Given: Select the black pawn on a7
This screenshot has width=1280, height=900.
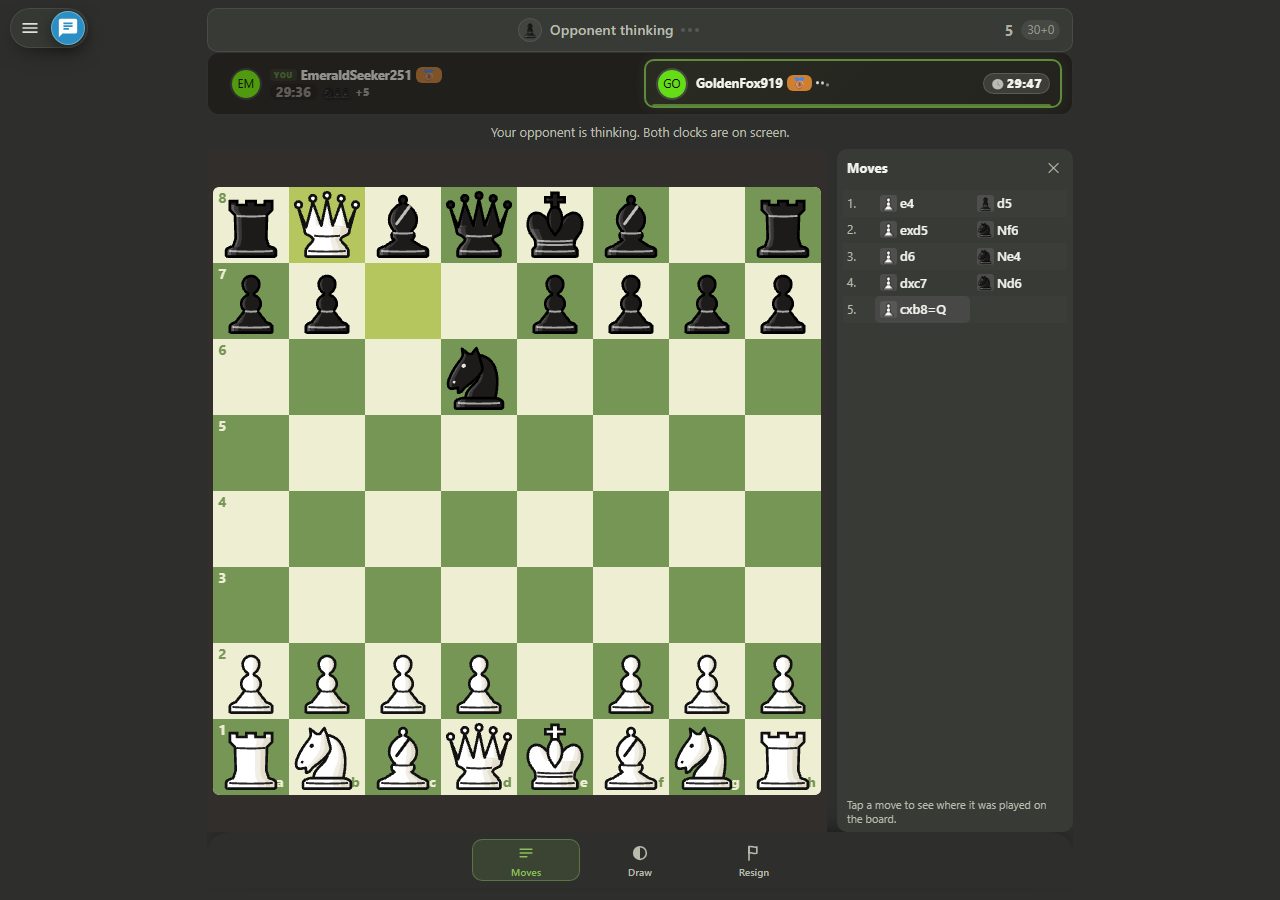Looking at the screenshot, I should 251,301.
